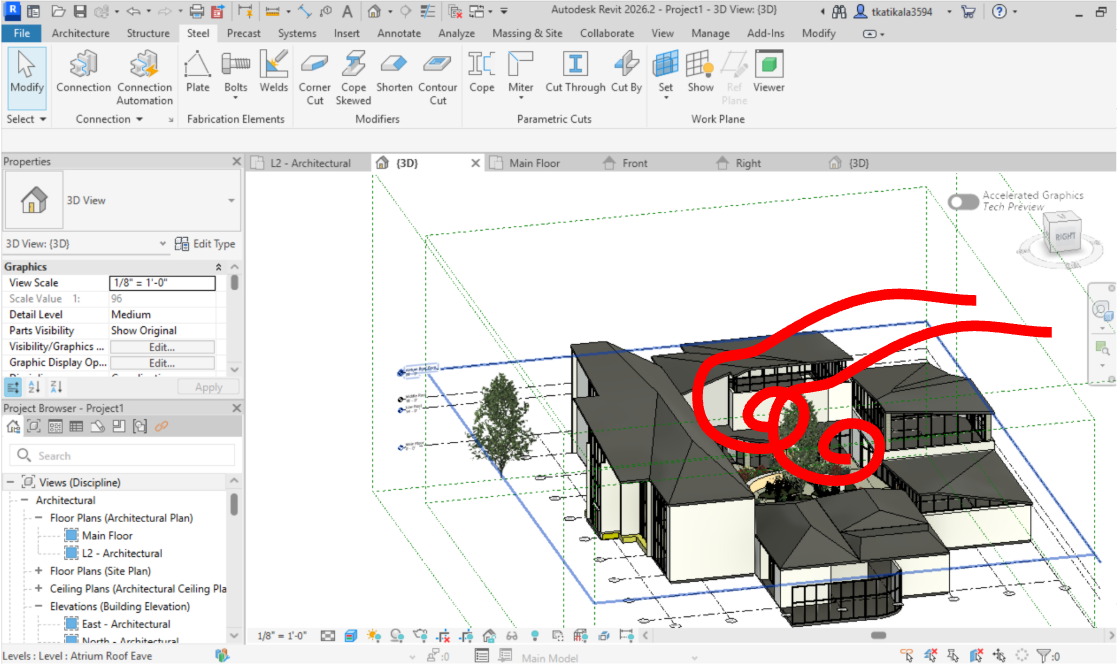Set the work plane
The height and width of the screenshot is (665, 1117).
pos(665,75)
